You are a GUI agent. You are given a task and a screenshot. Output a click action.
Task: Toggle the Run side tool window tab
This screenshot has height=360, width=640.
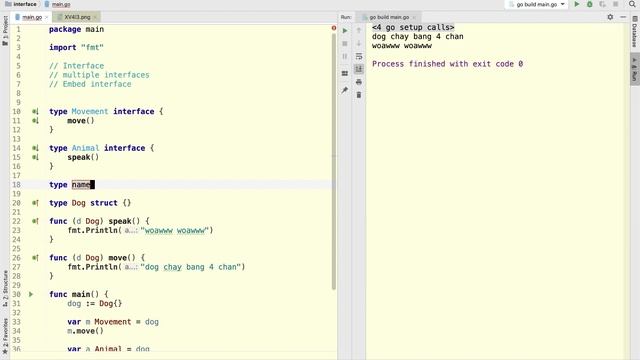pyautogui.click(x=635, y=69)
